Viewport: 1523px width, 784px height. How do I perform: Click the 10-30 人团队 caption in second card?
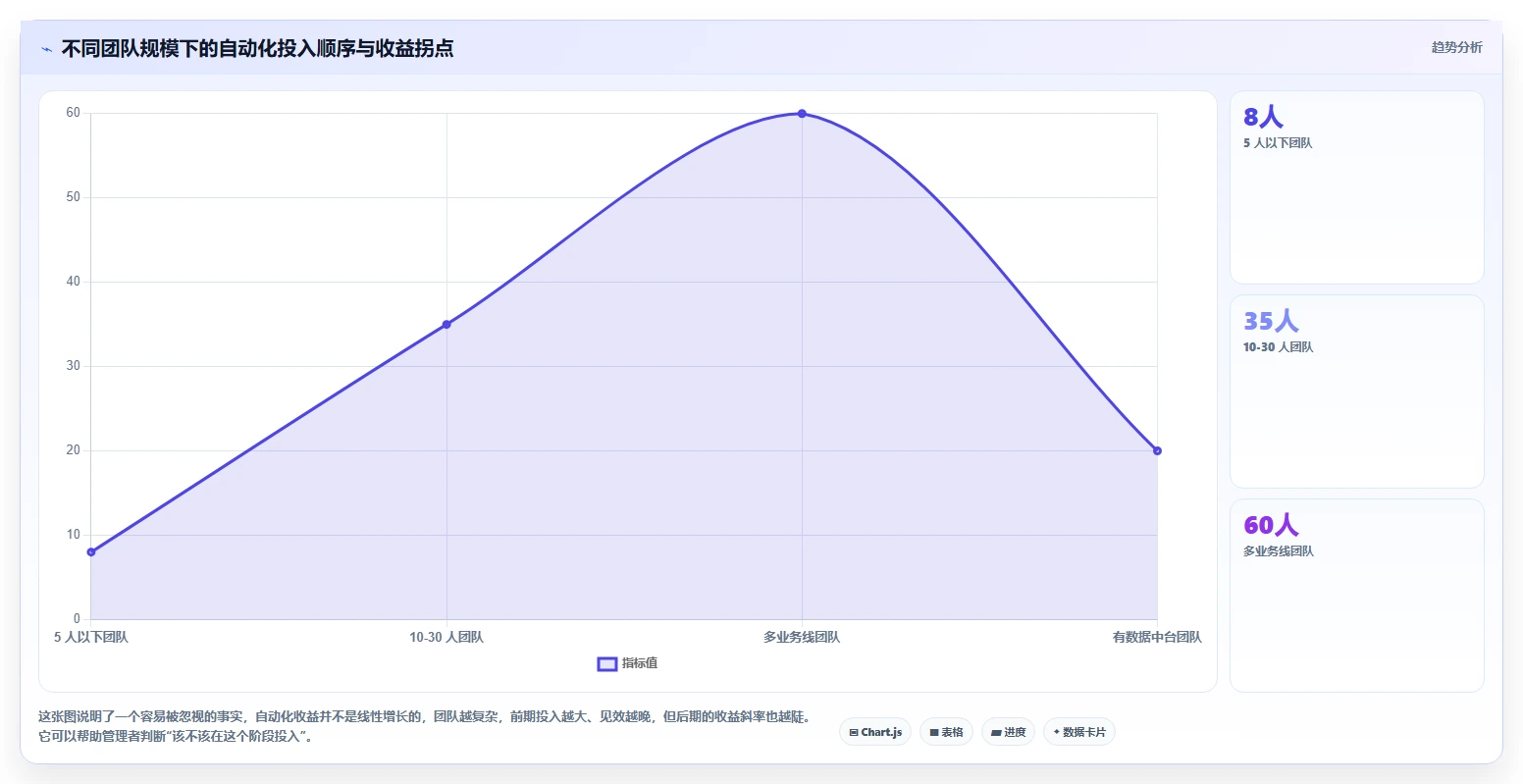coord(1278,347)
